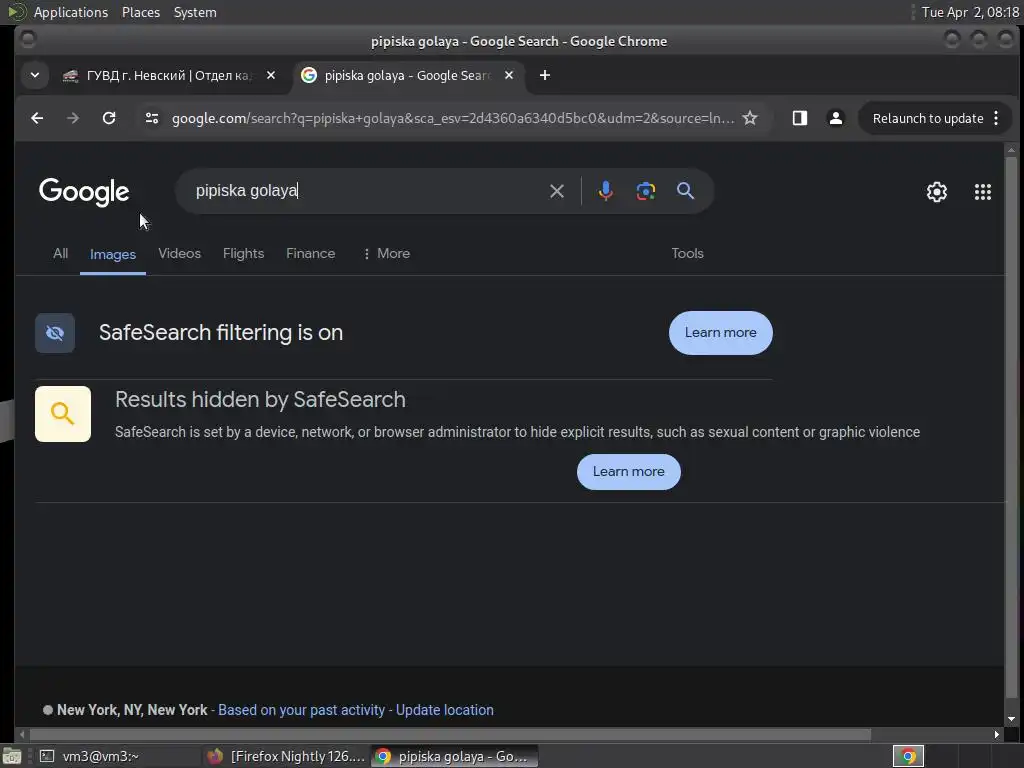This screenshot has width=1024, height=768.
Task: Close the pipiska golaya Google Search tab
Action: pos(509,75)
